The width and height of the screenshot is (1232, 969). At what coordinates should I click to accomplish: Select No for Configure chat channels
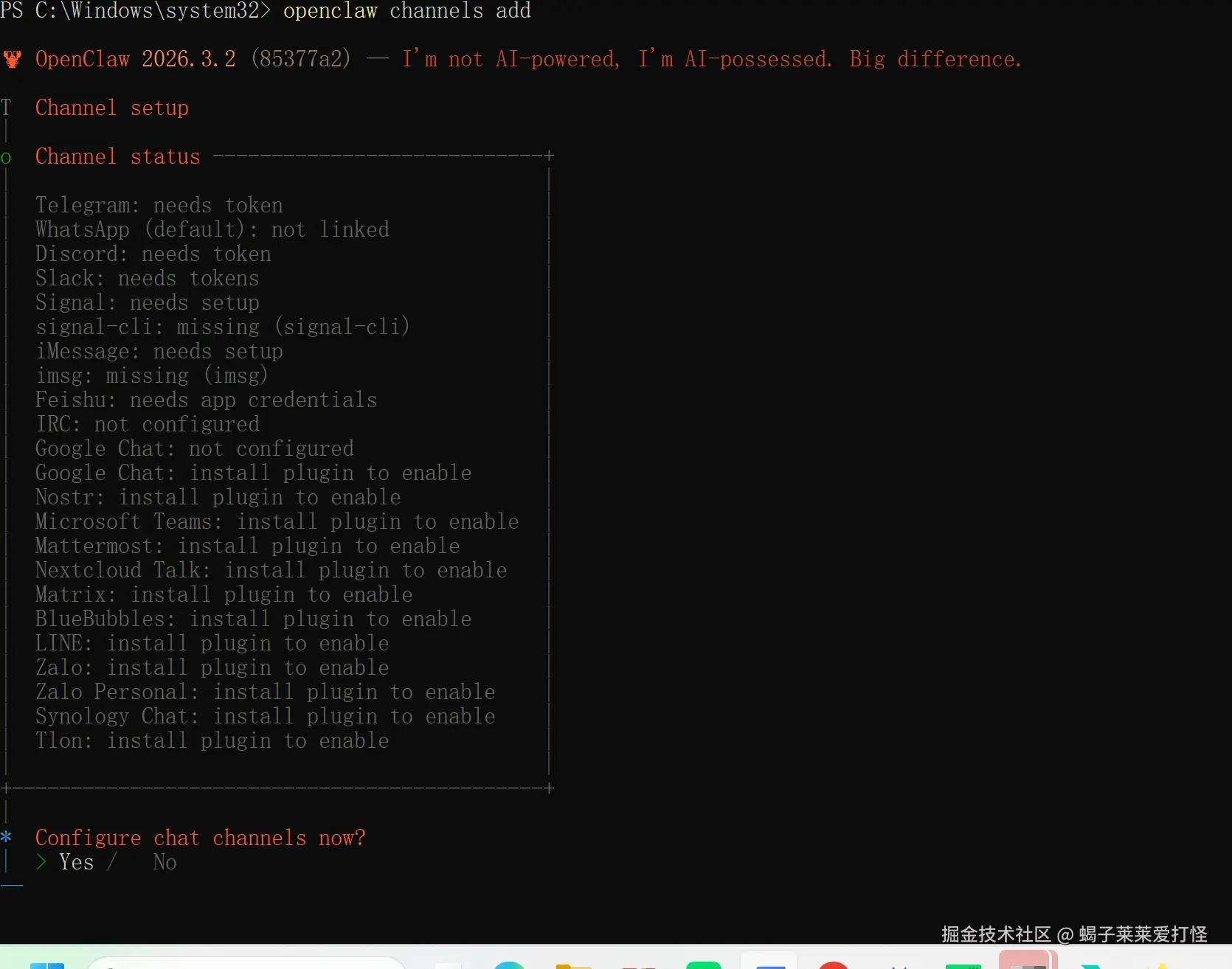(x=165, y=862)
